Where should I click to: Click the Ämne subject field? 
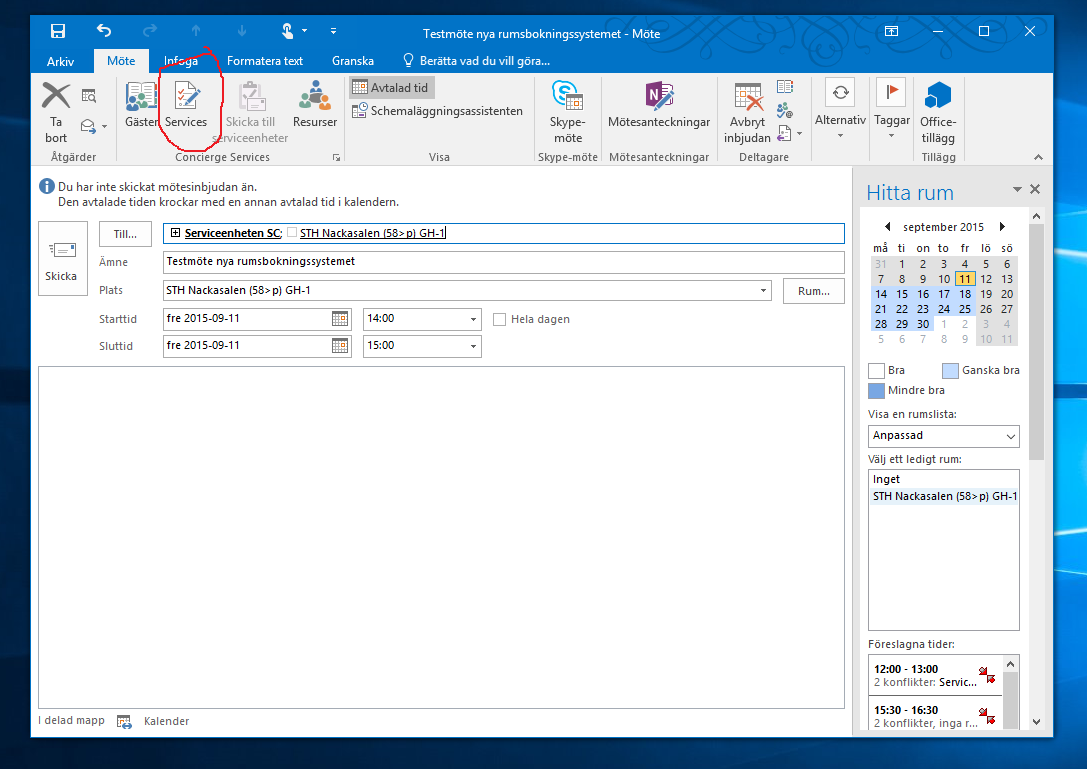503,262
